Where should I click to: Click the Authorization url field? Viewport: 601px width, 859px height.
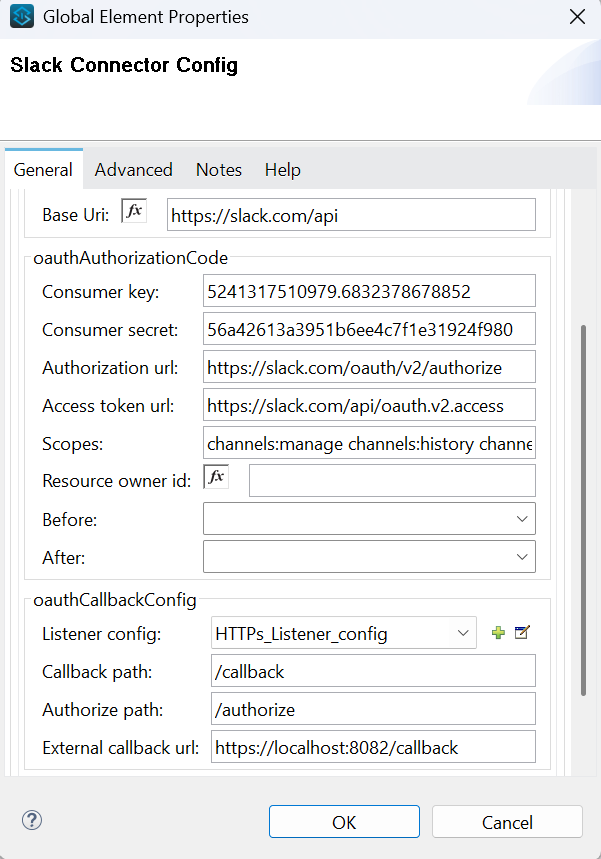[x=369, y=366]
